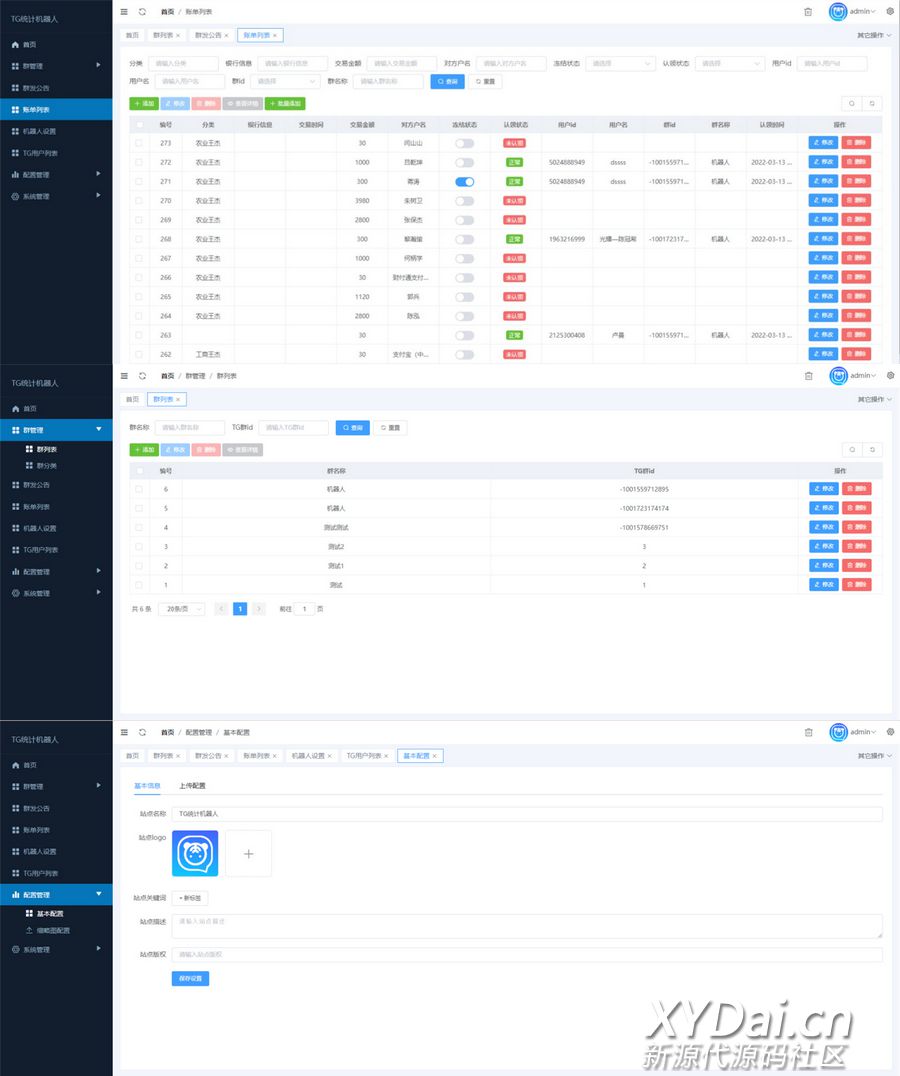Click the 站点描述 text area
Viewport: 900px width, 1076px height.
point(526,926)
